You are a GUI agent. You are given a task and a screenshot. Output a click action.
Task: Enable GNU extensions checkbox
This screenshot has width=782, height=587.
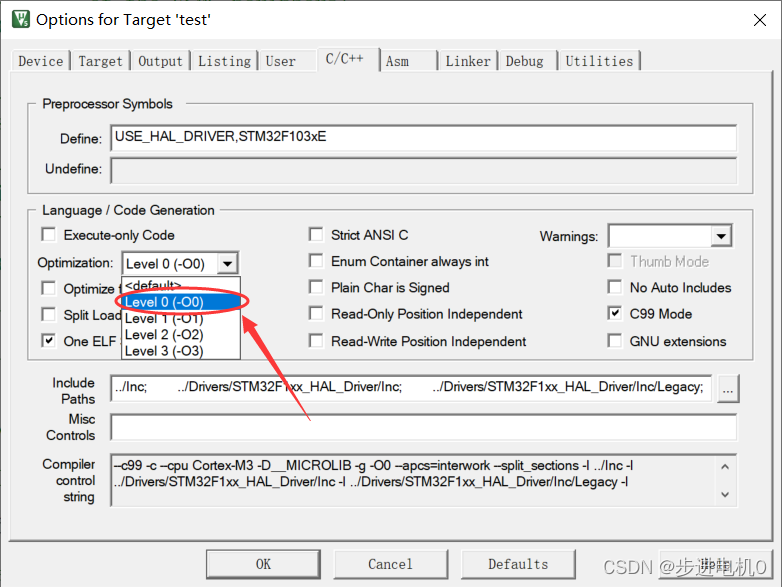point(615,341)
